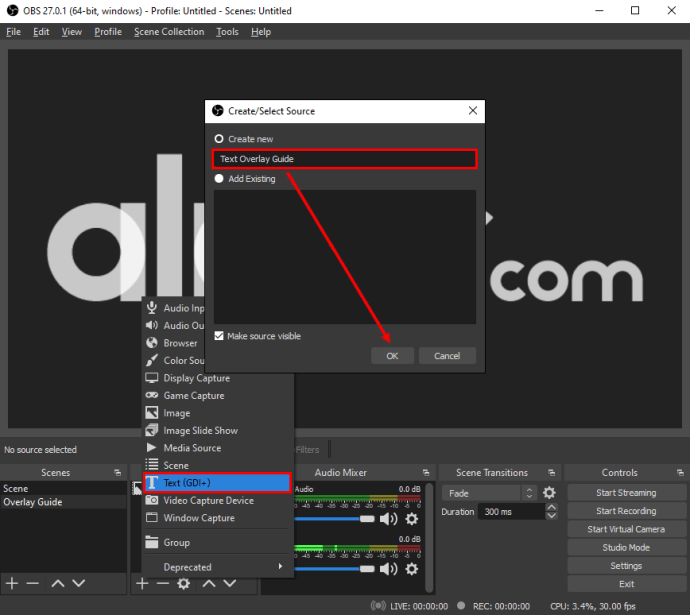Open the Profile menu
This screenshot has height=615, width=690.
click(108, 32)
